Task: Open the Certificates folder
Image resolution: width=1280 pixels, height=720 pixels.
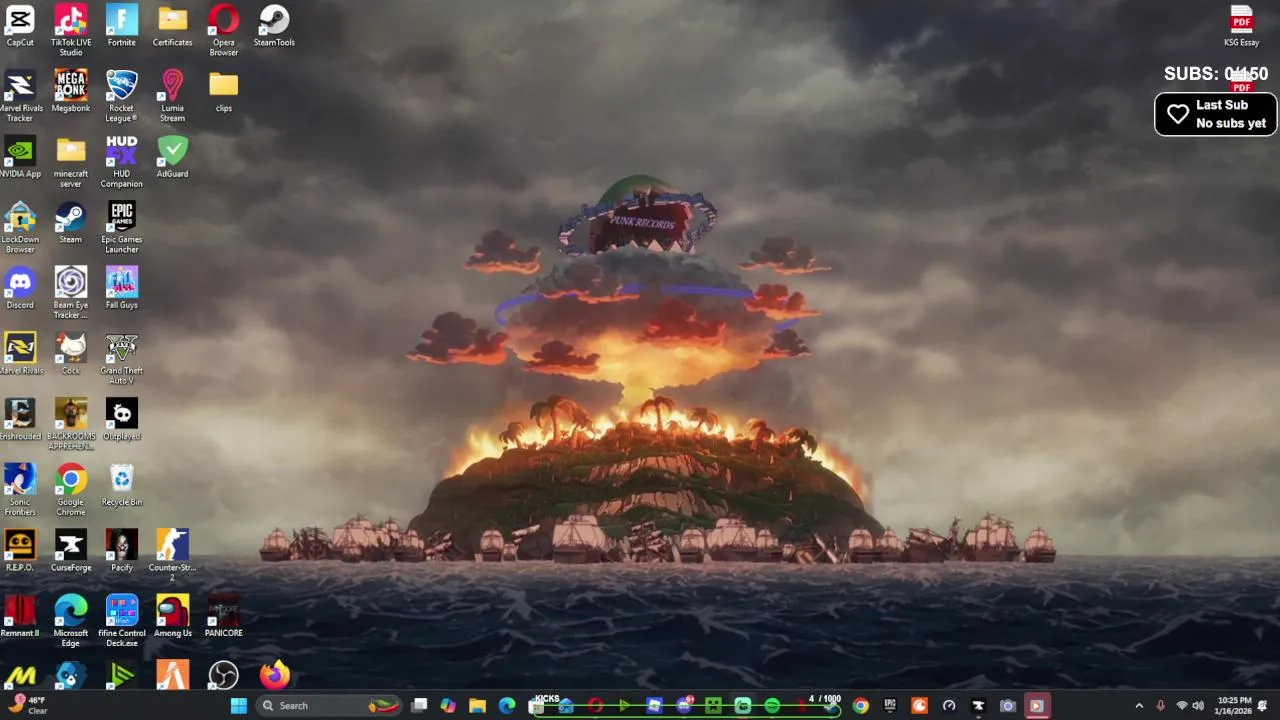Action: click(x=173, y=26)
